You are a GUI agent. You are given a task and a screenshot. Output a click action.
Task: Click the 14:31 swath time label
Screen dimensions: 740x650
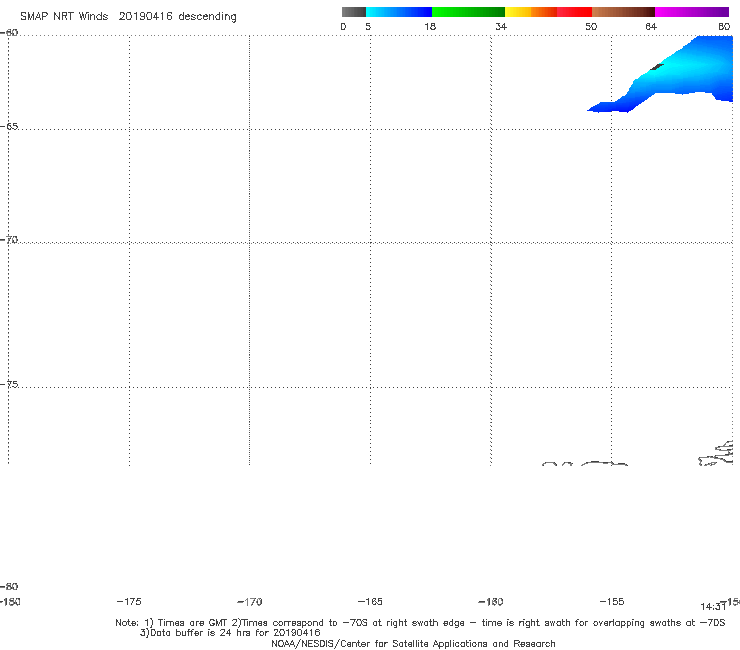(713, 607)
